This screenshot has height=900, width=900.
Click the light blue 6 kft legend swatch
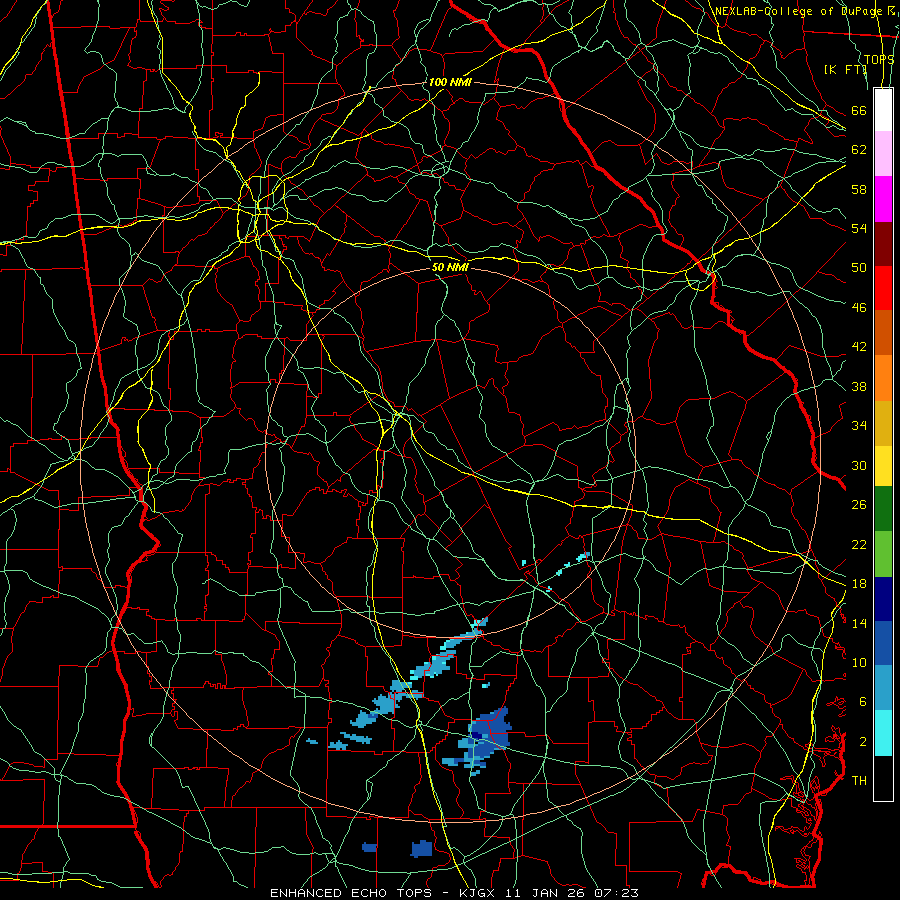tap(883, 688)
